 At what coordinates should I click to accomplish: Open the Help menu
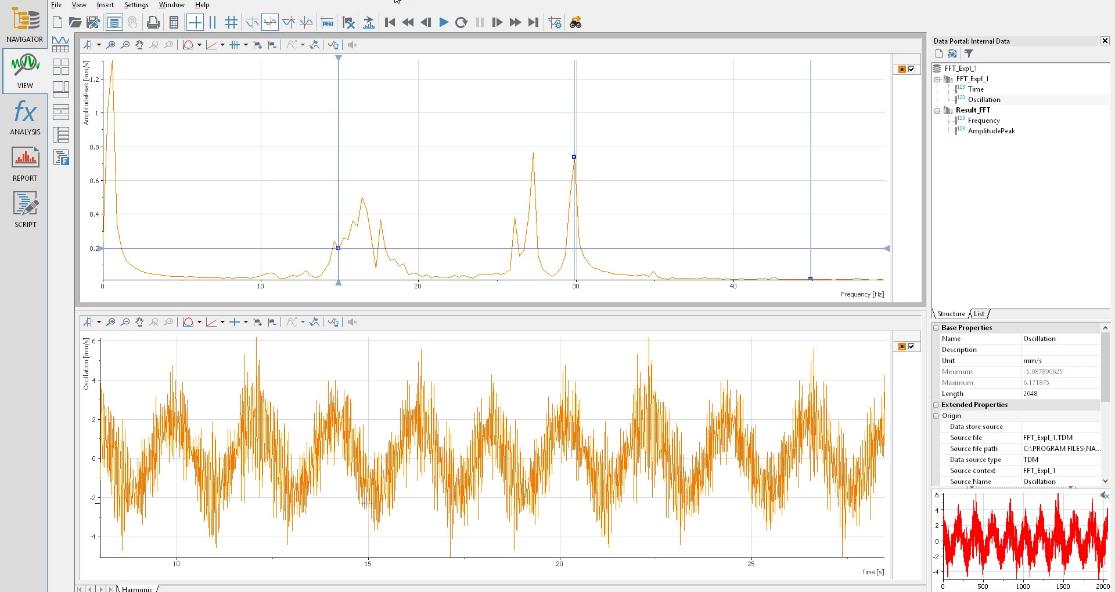202,4
